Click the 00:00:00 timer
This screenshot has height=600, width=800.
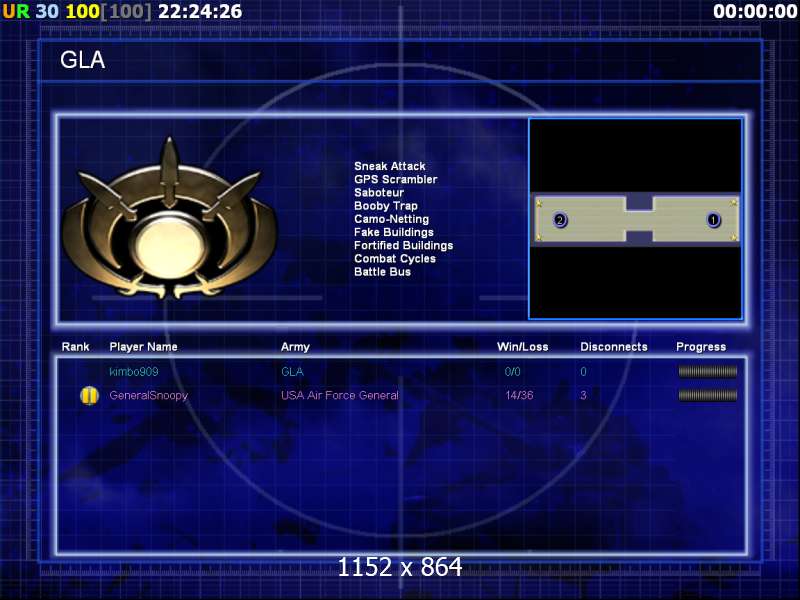pyautogui.click(x=755, y=11)
